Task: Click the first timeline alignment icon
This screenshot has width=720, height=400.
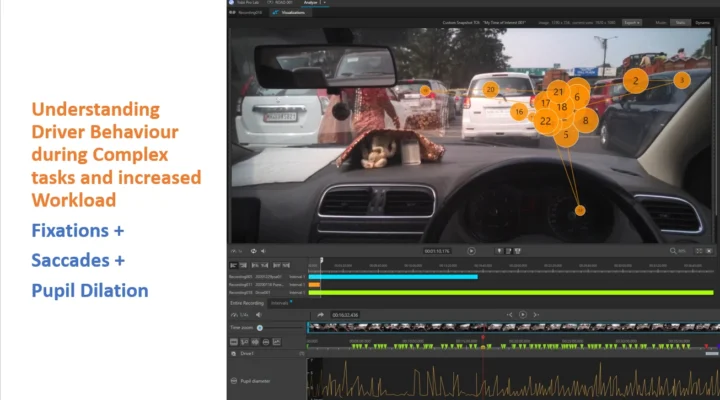Action: [x=233, y=265]
